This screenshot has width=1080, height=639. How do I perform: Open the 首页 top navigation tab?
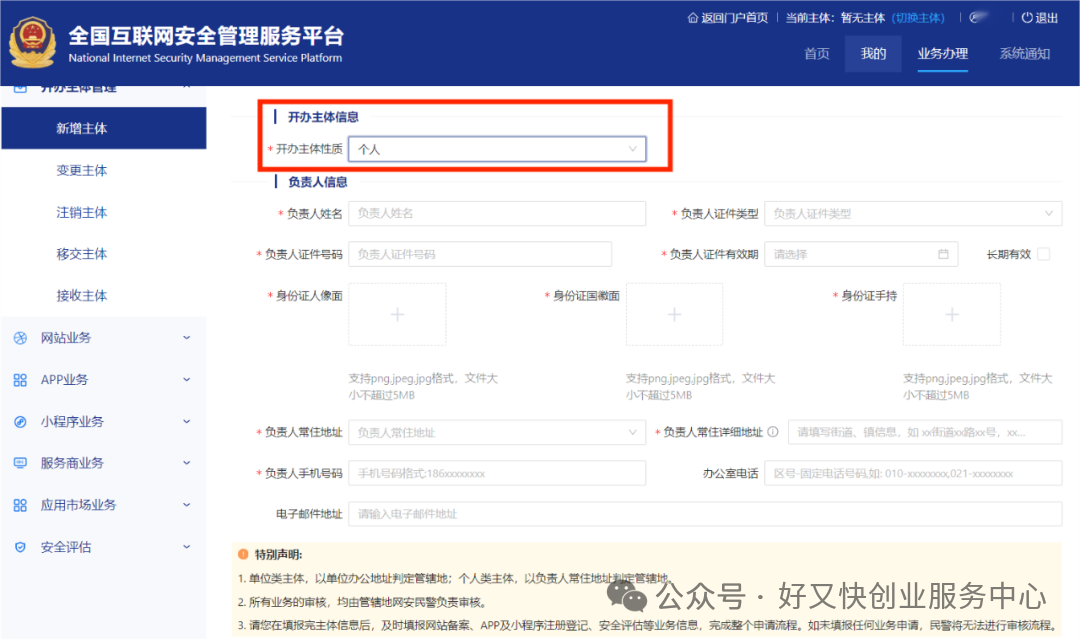coord(817,54)
